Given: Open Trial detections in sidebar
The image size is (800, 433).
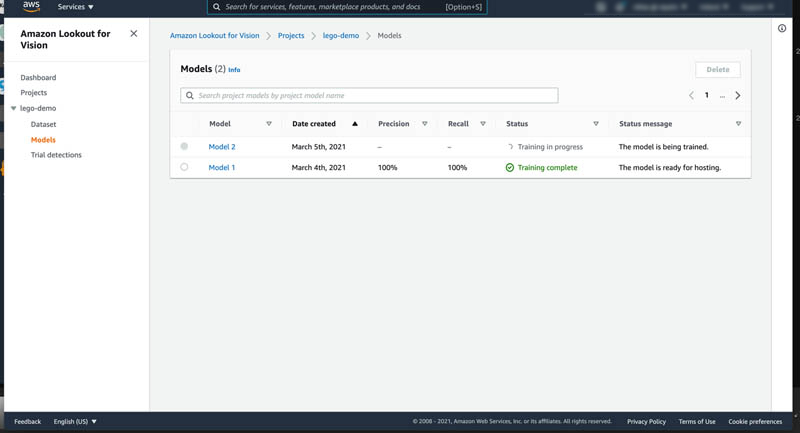Looking at the screenshot, I should pyautogui.click(x=56, y=155).
